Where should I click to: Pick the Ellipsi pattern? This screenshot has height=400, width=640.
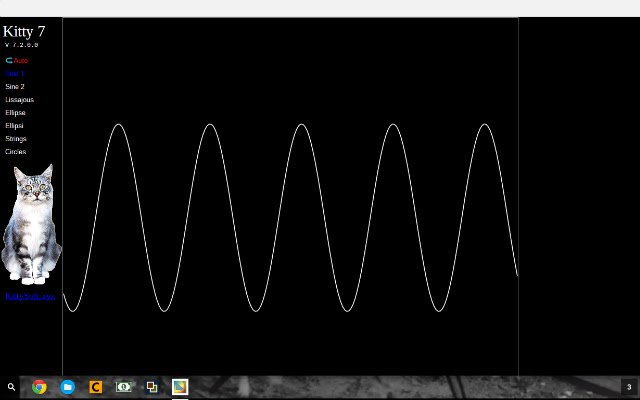[14, 126]
